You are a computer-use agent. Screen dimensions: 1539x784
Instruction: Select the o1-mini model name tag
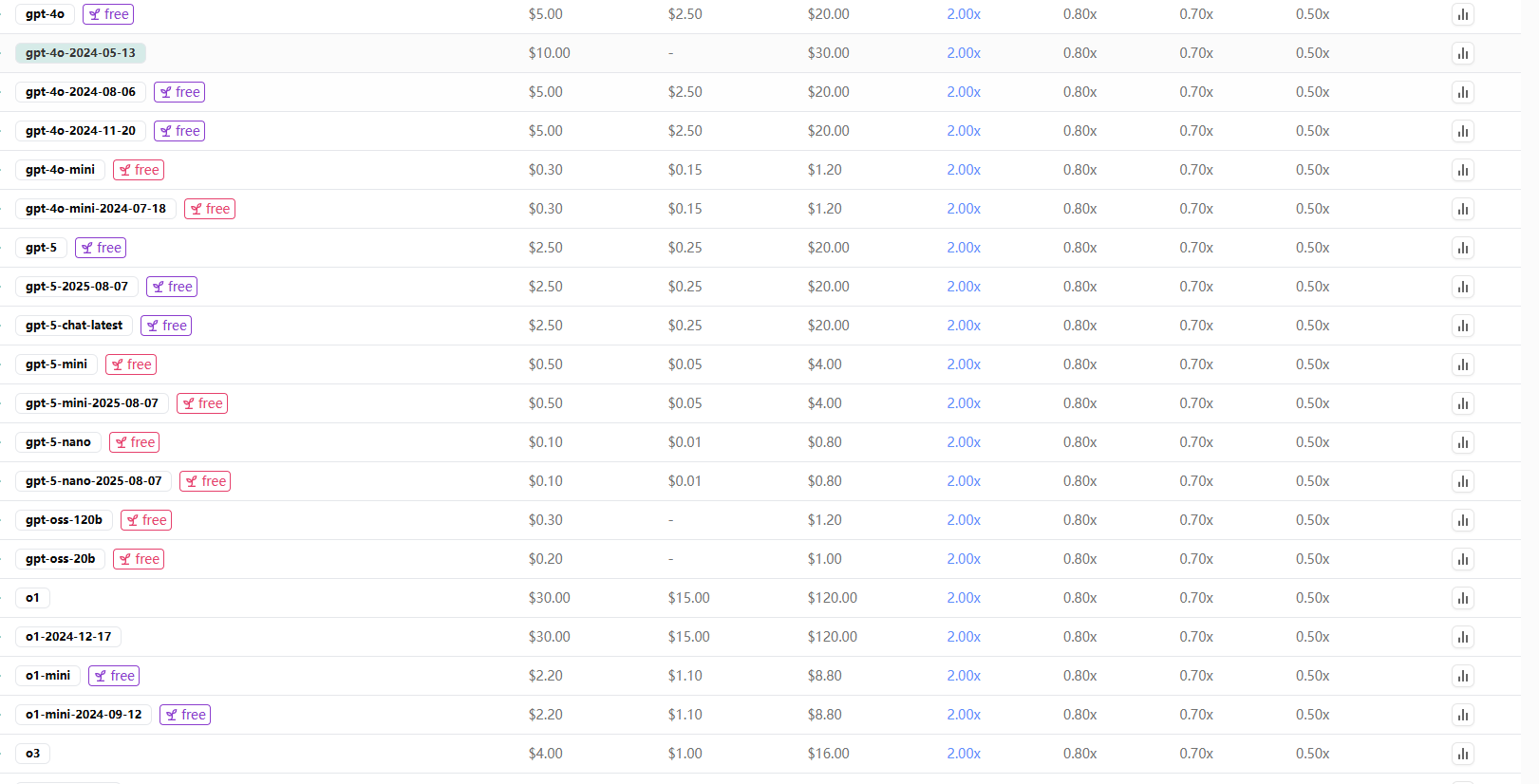pos(47,676)
